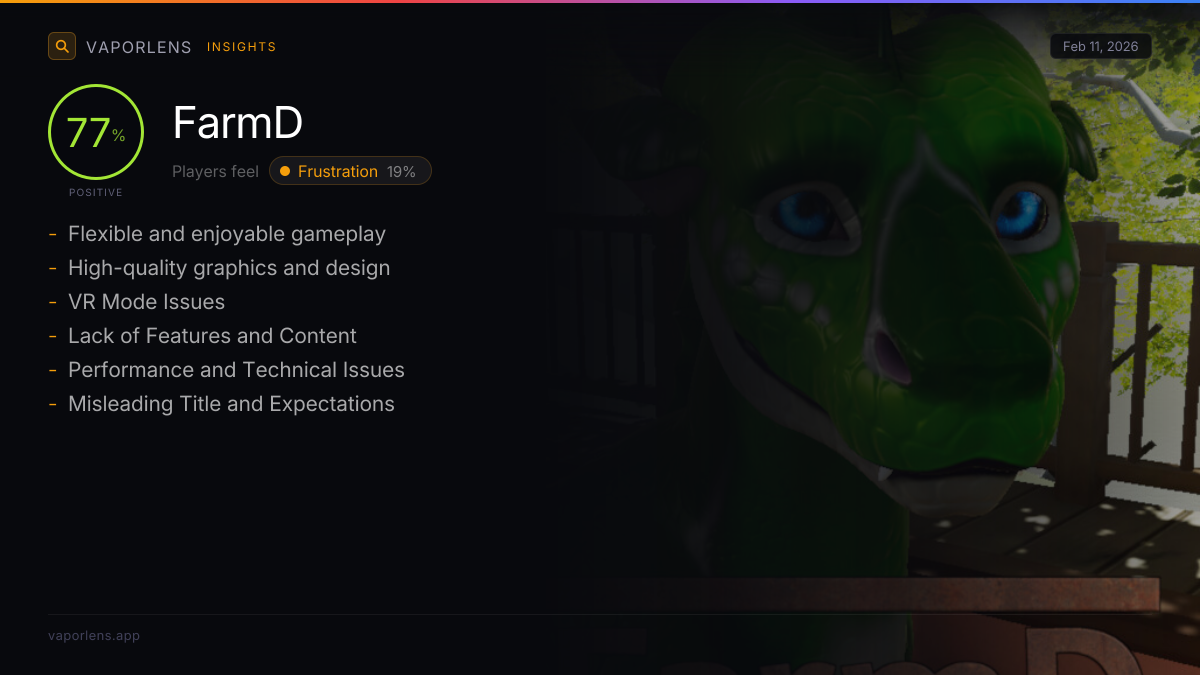Select the INSIGHTS label in header

241,47
